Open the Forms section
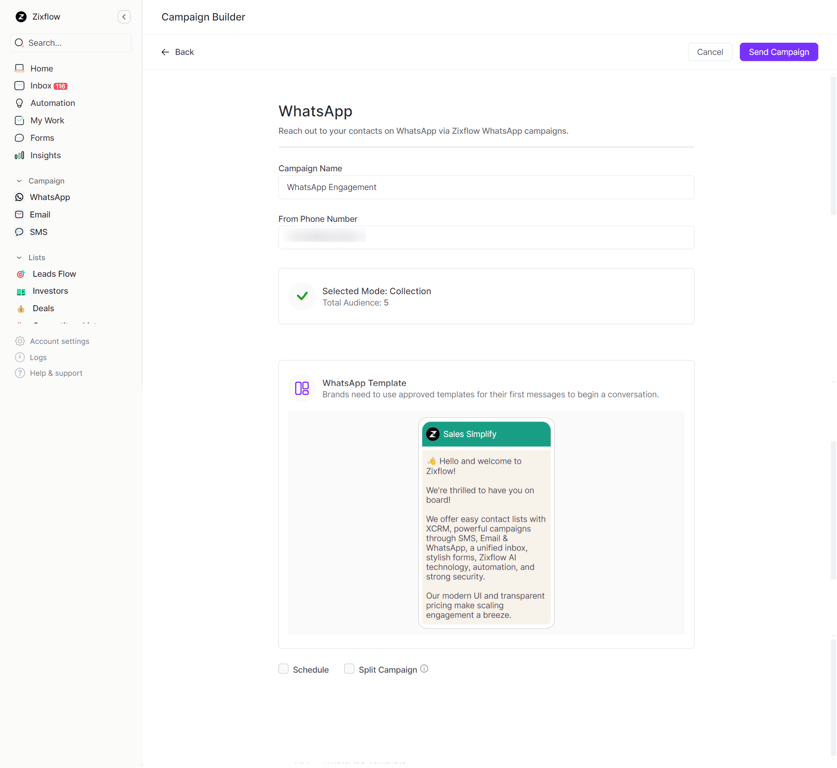 pyautogui.click(x=40, y=137)
